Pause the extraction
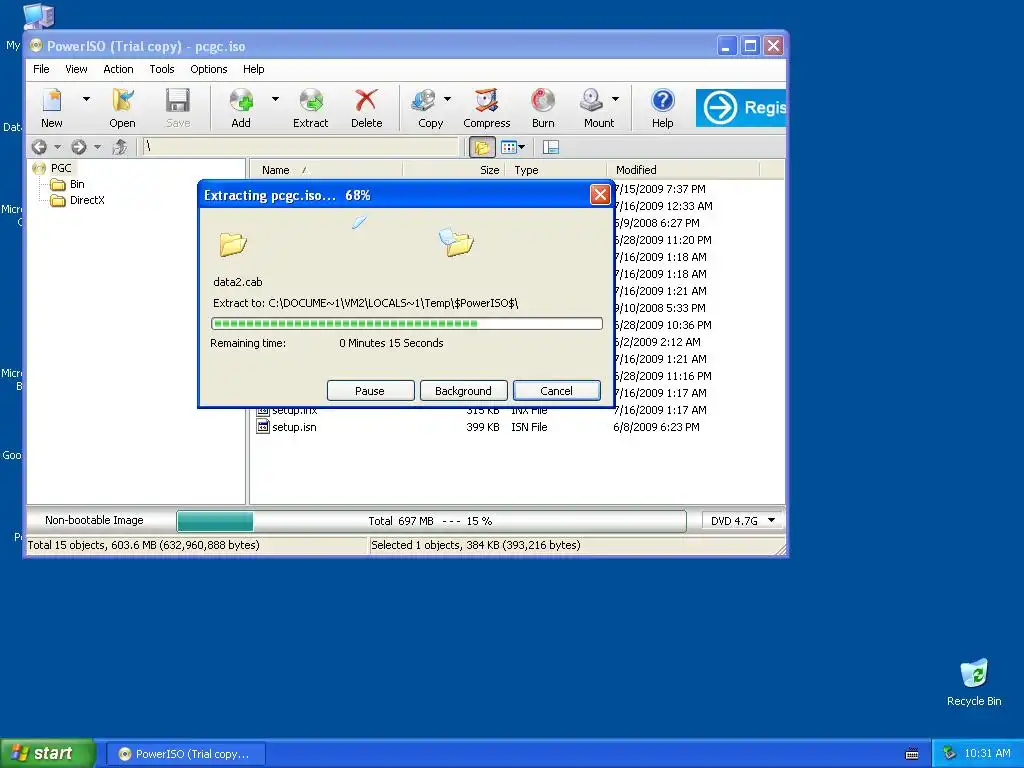The height and width of the screenshot is (768, 1024). (370, 391)
